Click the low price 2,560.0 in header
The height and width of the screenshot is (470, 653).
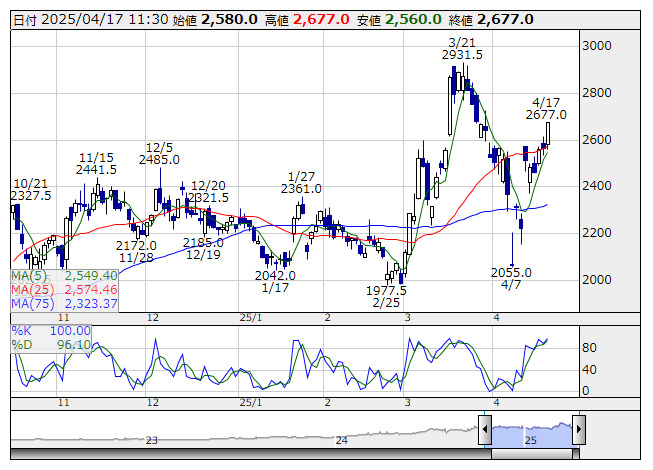(x=413, y=20)
